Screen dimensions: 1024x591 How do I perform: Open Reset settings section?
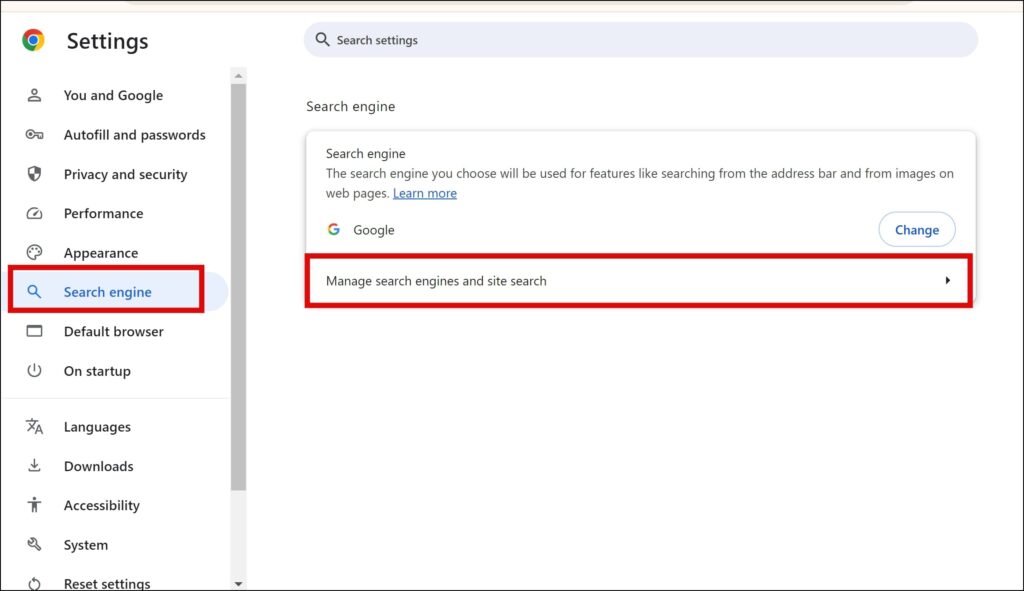(106, 583)
